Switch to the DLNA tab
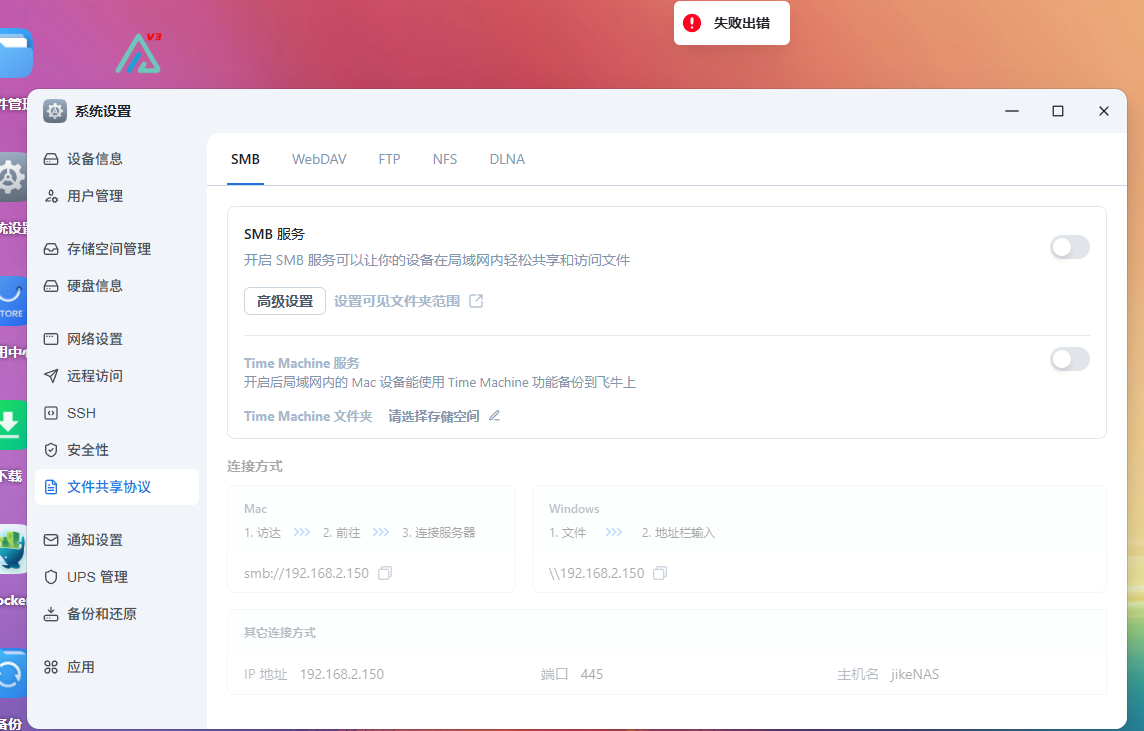Viewport: 1144px width, 731px height. tap(507, 159)
